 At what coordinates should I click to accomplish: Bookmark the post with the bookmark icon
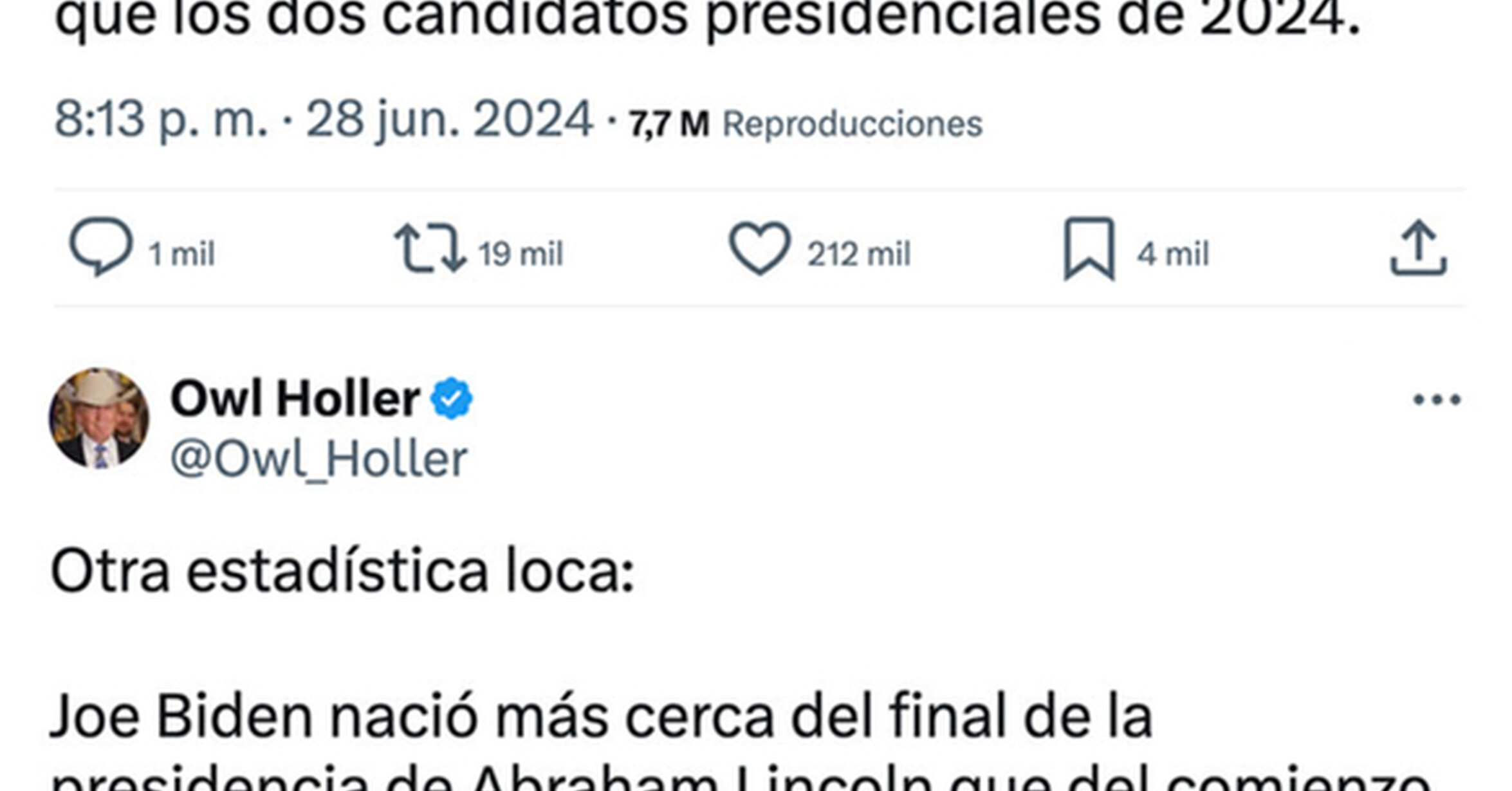[x=1089, y=248]
